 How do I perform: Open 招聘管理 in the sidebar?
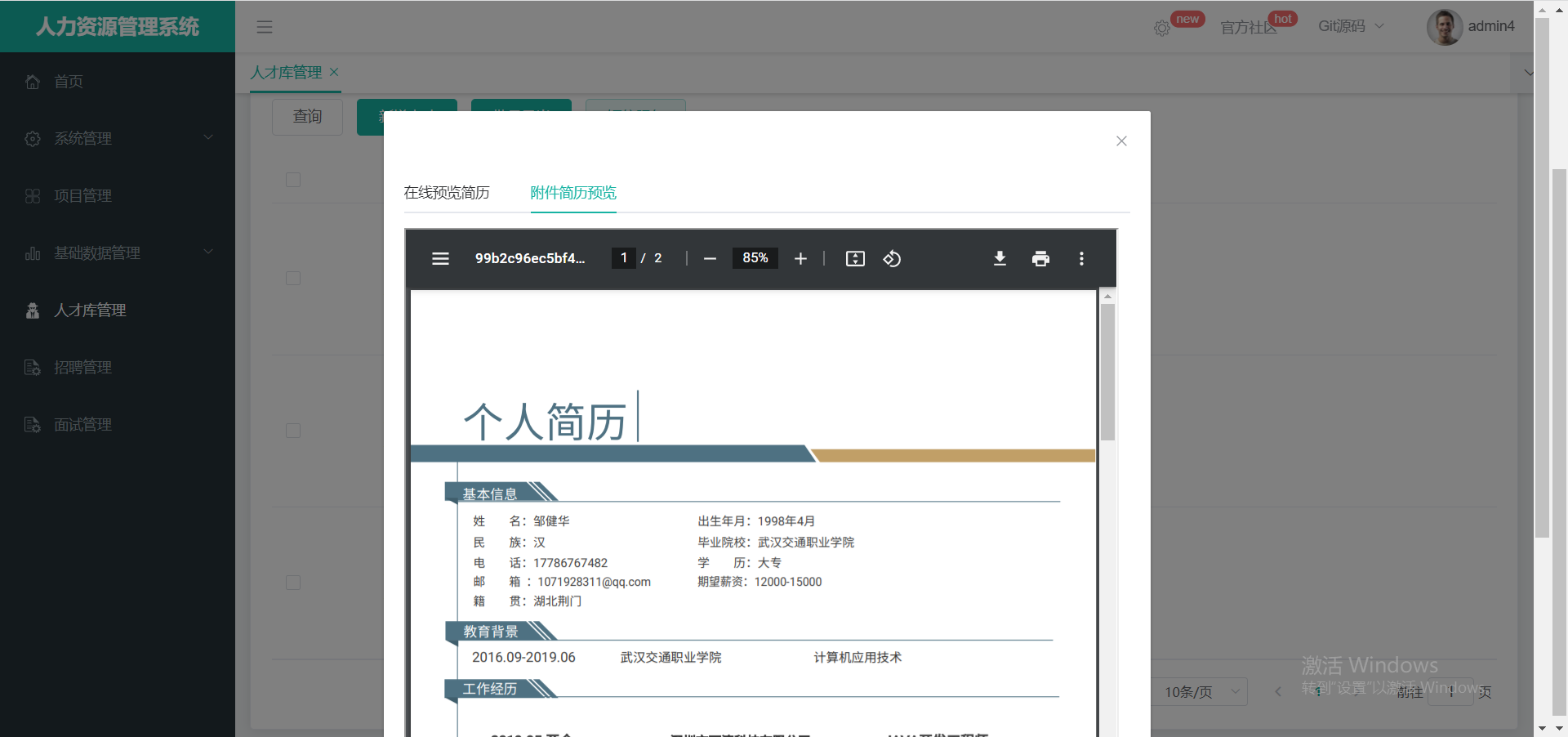tap(82, 367)
